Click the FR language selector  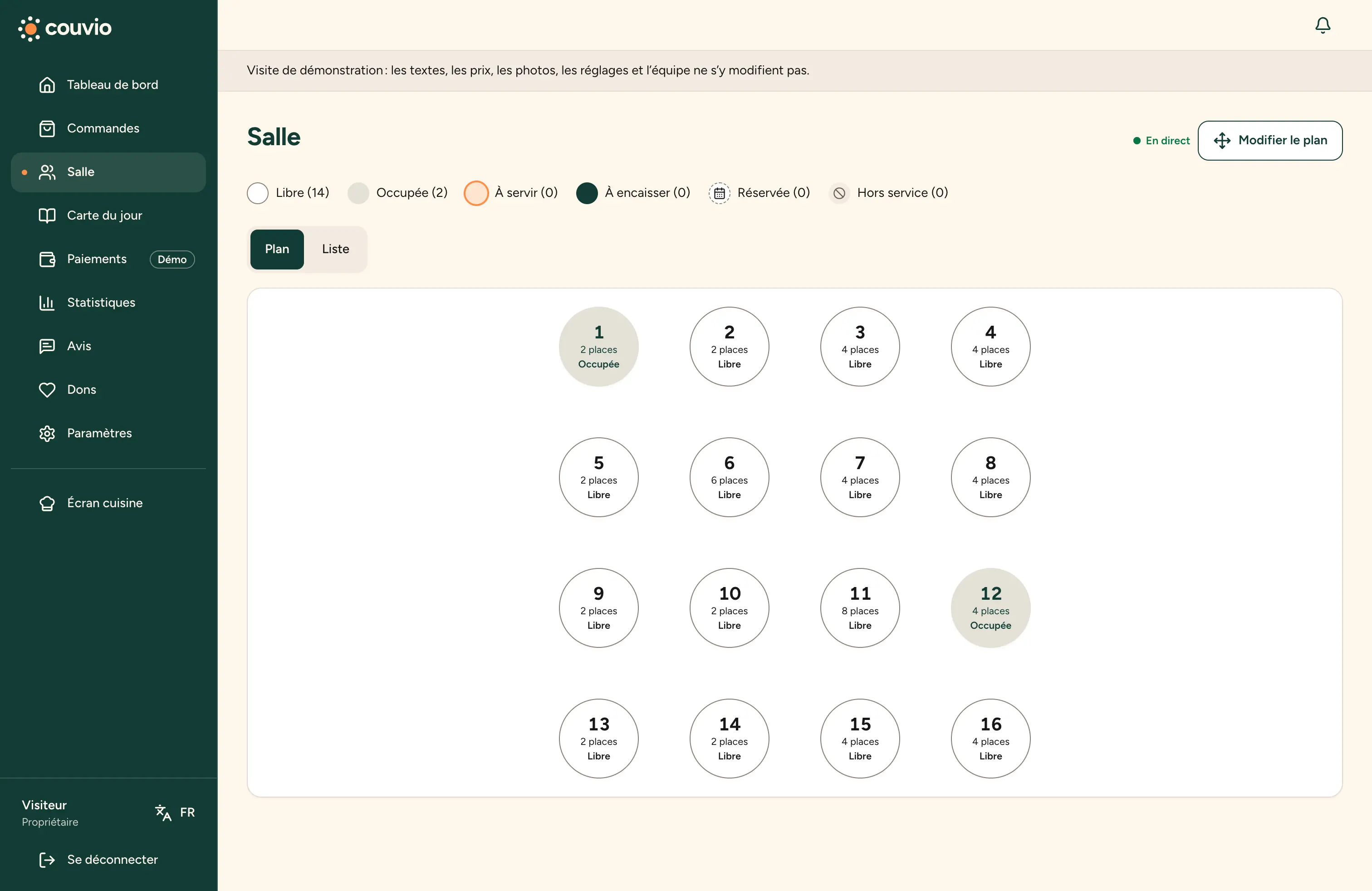pos(187,813)
